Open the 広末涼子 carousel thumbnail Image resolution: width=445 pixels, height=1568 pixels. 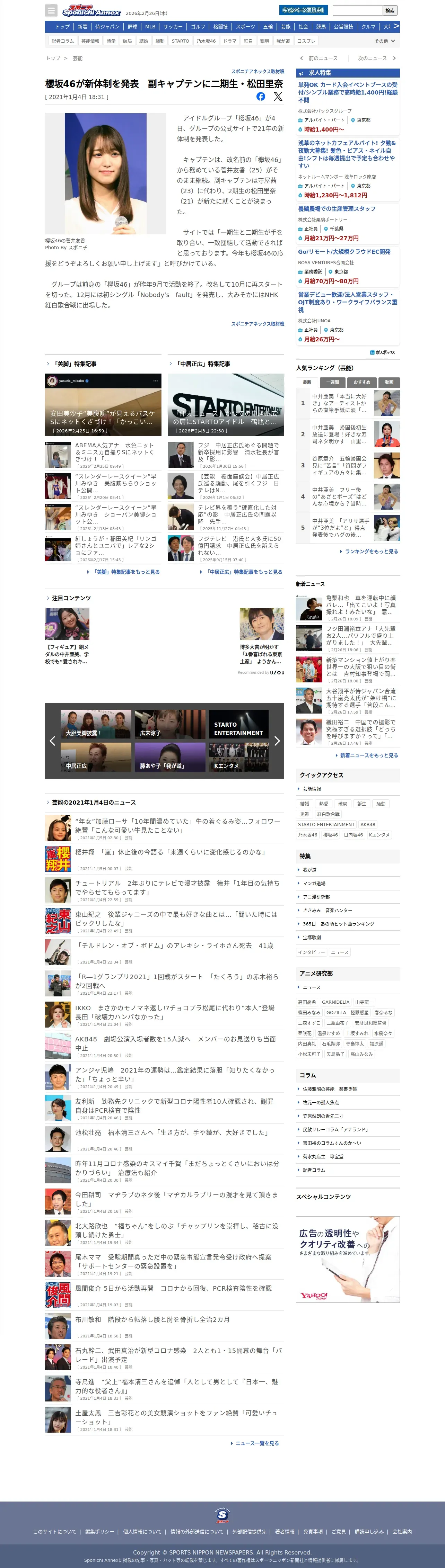(170, 724)
